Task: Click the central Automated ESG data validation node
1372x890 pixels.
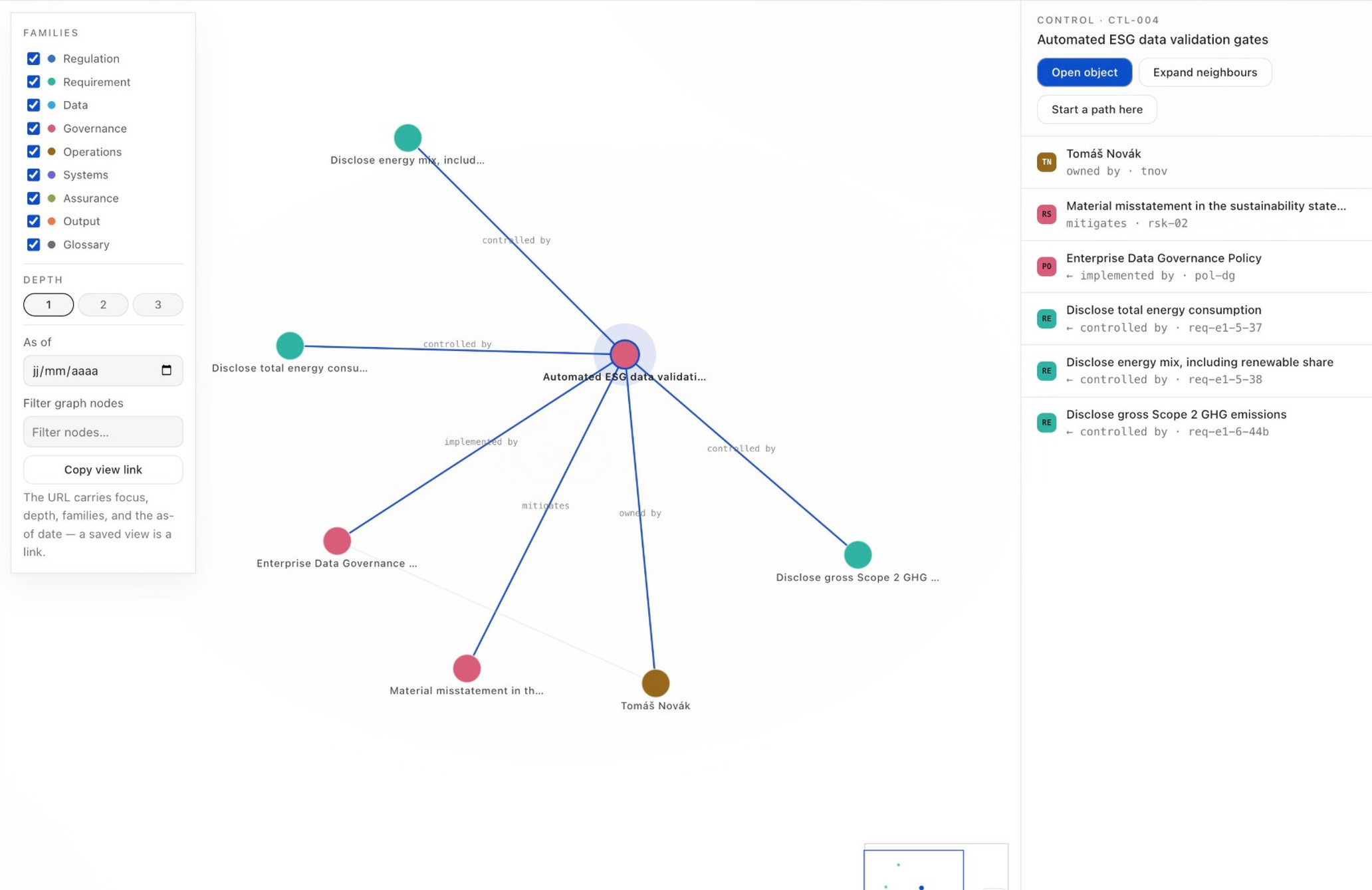Action: 625,354
